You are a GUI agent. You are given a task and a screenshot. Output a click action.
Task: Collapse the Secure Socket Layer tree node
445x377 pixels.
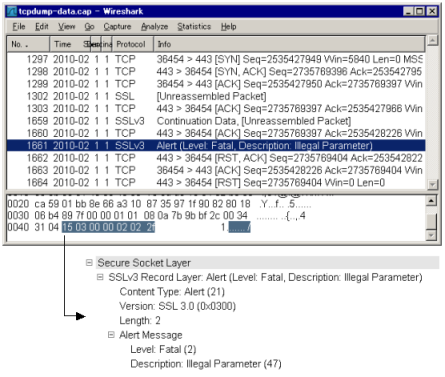click(x=89, y=263)
